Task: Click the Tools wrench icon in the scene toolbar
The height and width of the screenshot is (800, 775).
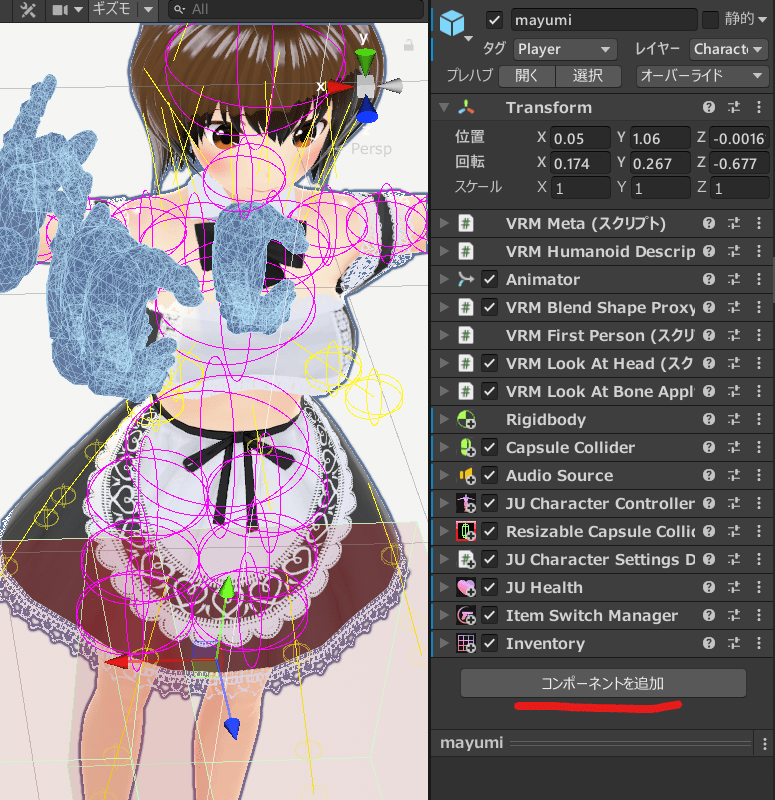Action: [27, 9]
